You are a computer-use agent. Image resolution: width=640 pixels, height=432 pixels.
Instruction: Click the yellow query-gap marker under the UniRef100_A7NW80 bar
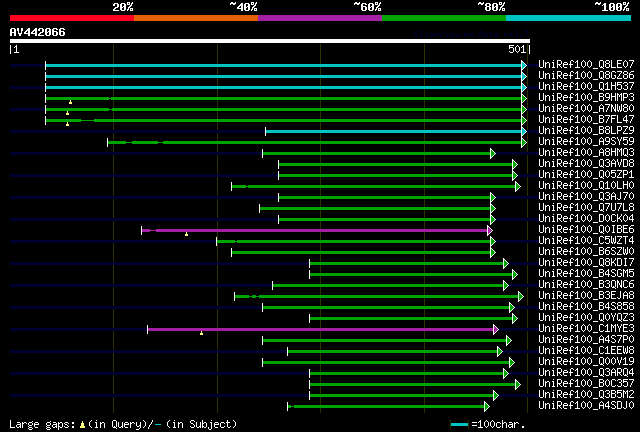point(67,113)
